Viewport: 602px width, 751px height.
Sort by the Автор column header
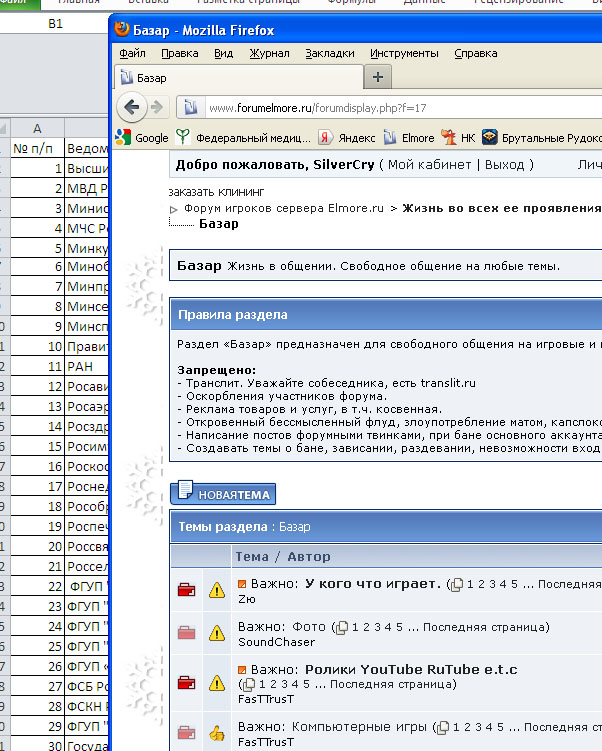[x=309, y=557]
